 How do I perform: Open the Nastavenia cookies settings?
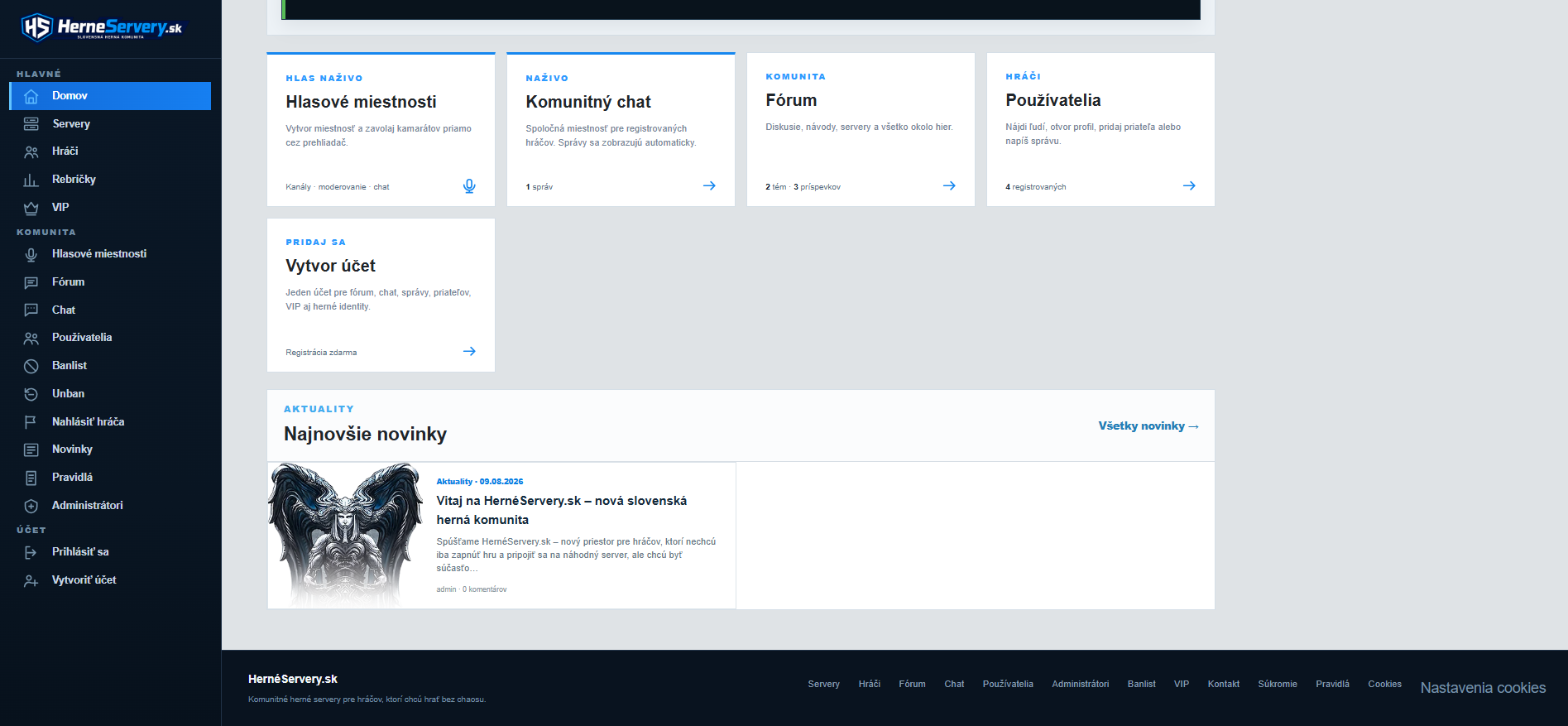point(1483,688)
